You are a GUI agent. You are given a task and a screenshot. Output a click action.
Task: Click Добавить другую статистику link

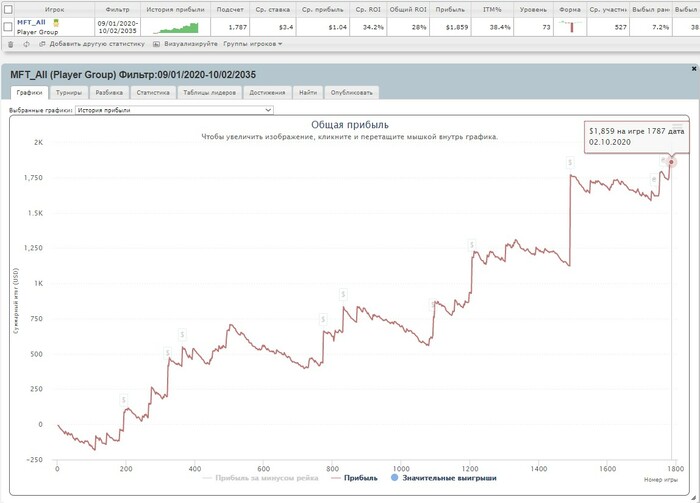(97, 44)
